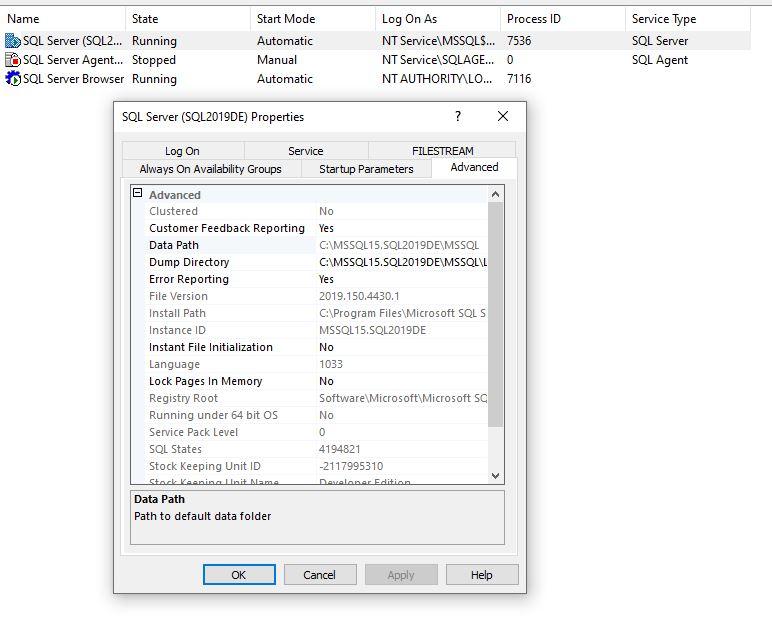Click the Stock Keeping Unit ID row

coord(317,466)
